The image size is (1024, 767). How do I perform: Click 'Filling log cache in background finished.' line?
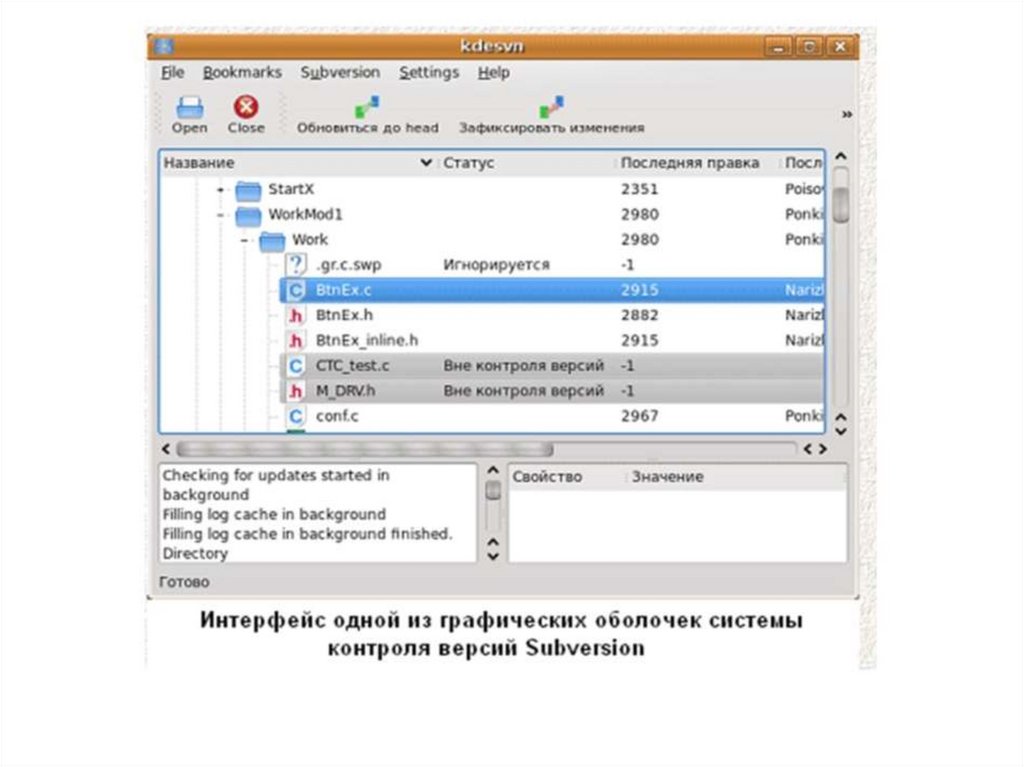point(307,534)
